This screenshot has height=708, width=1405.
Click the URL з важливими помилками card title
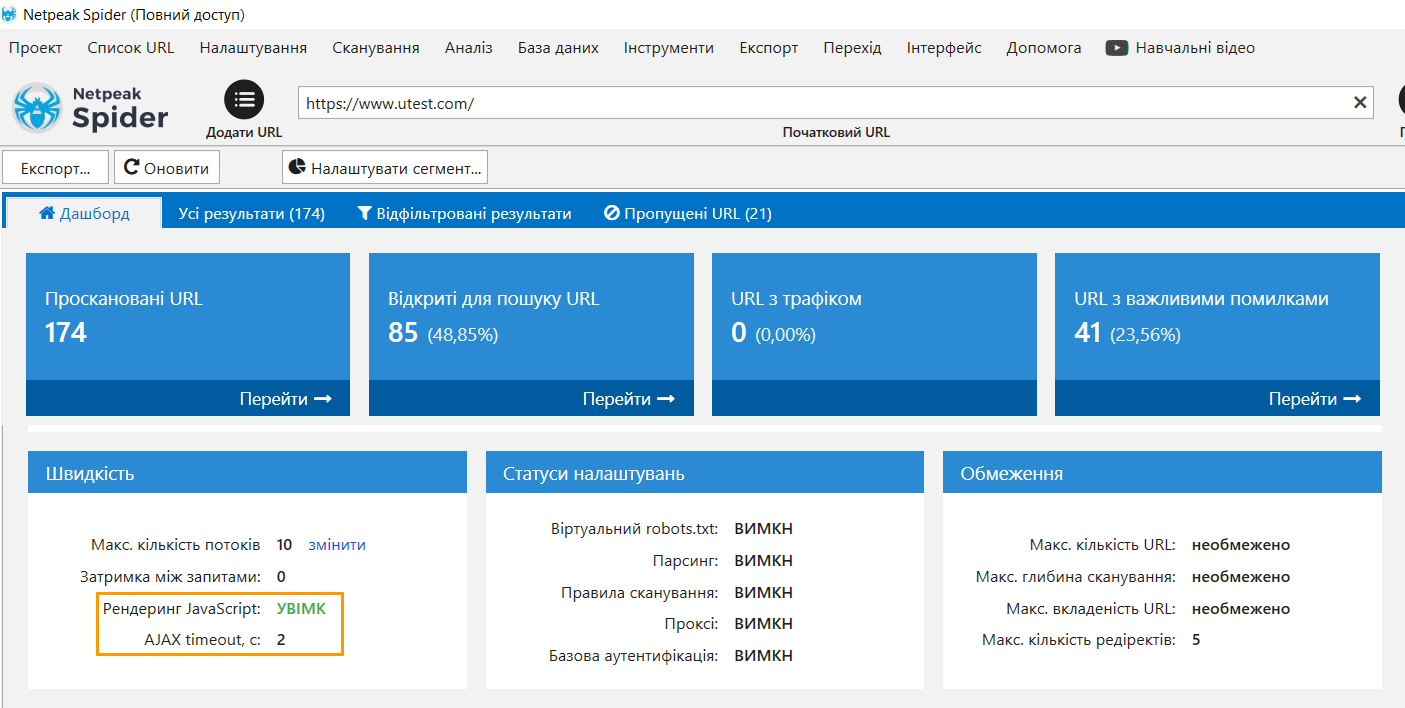point(1201,299)
